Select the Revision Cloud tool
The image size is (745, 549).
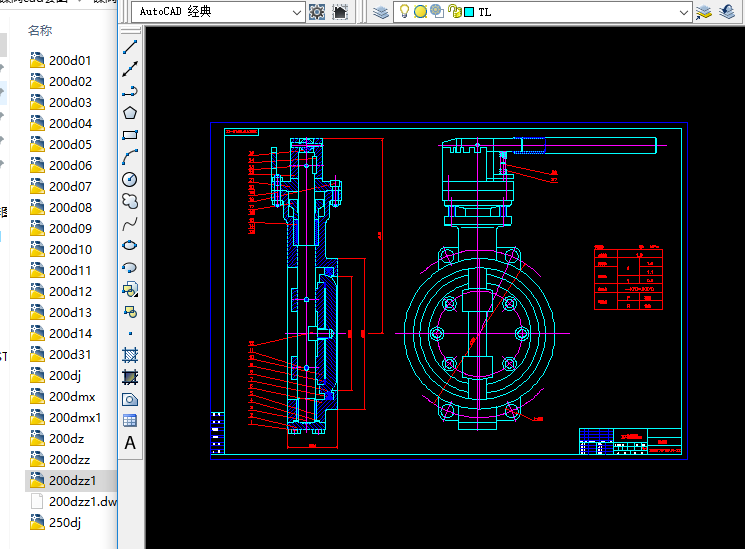point(129,201)
